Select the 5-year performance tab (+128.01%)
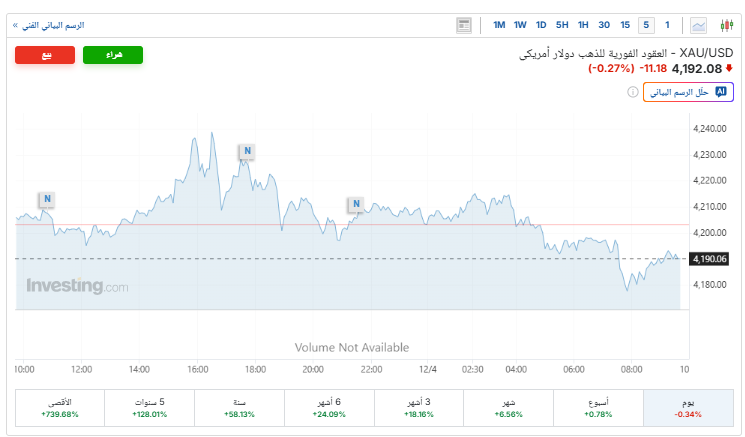745x437 pixels. click(149, 407)
